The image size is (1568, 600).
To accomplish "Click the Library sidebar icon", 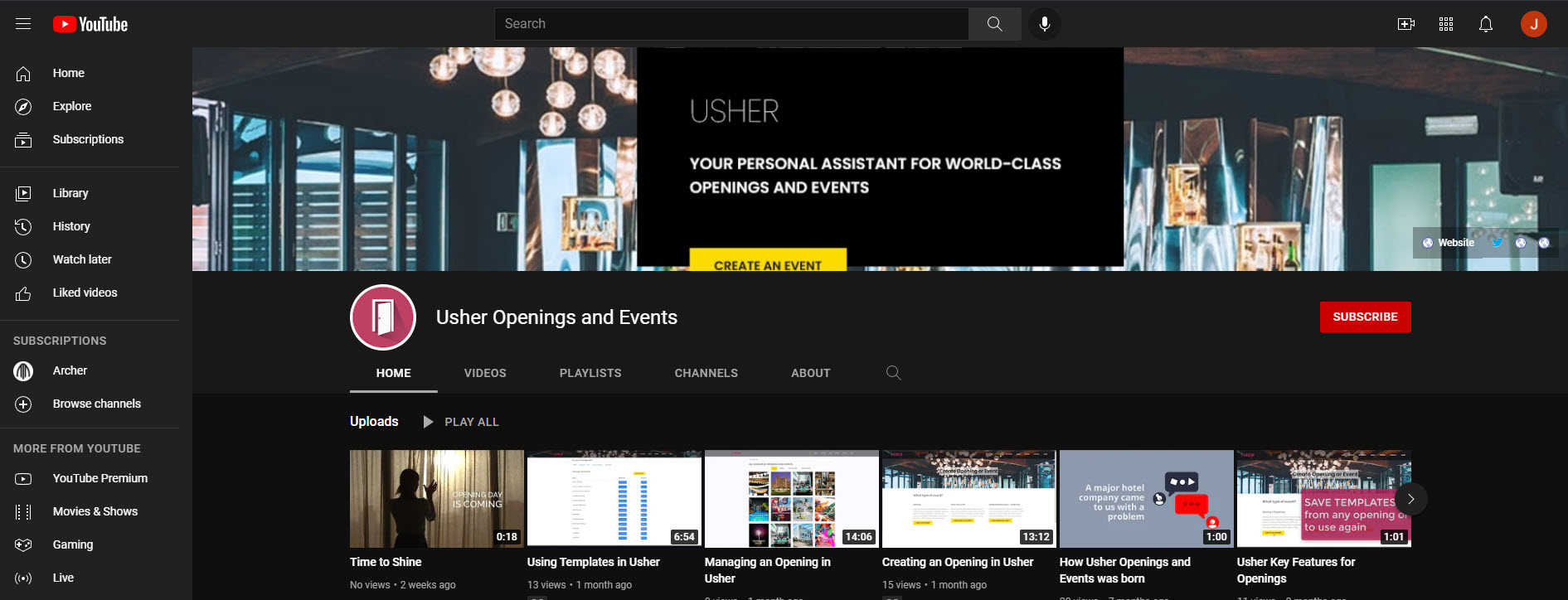I will point(23,193).
